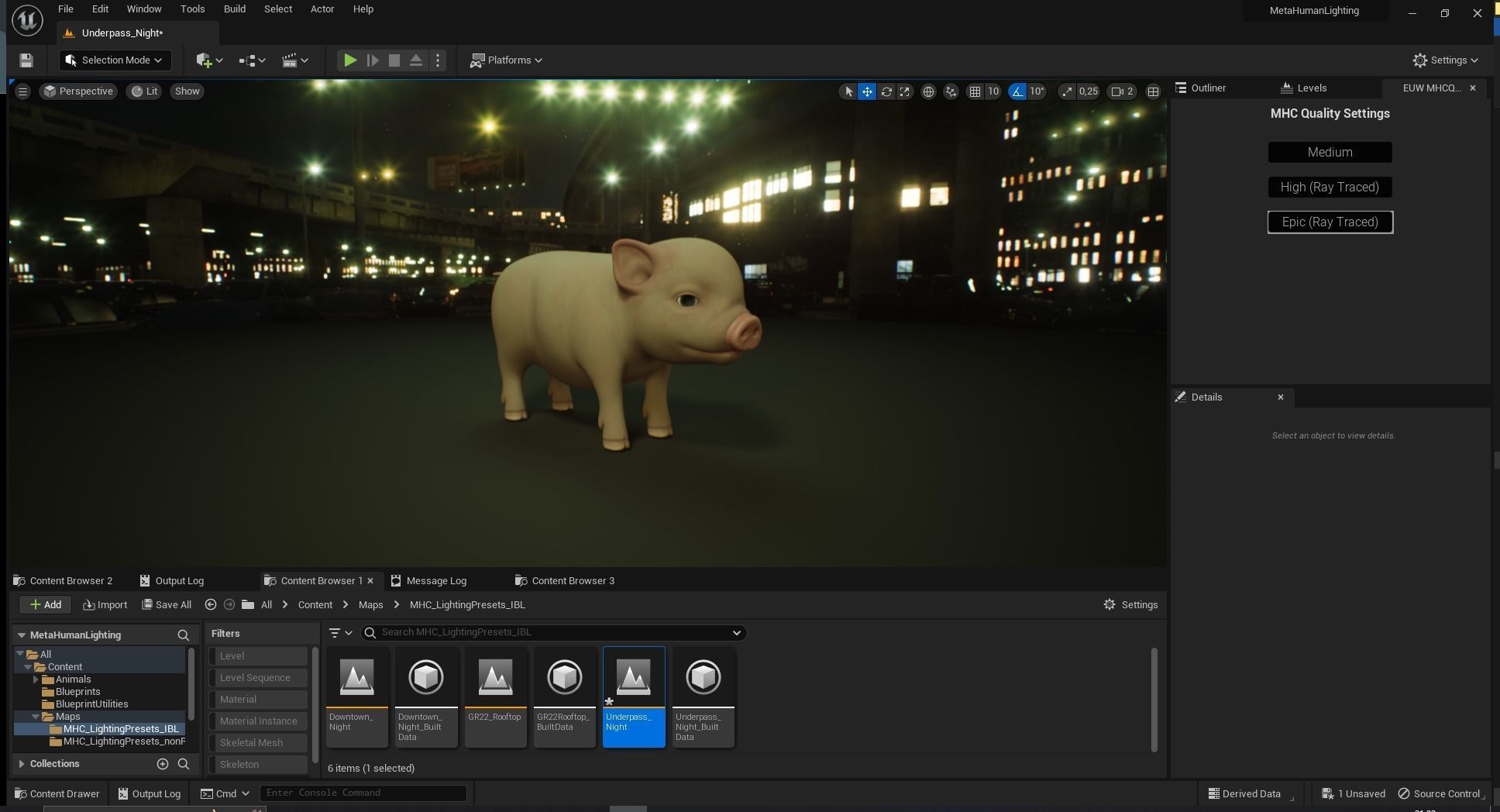Select High (Ray Traced) quality
1500x812 pixels.
pos(1330,188)
